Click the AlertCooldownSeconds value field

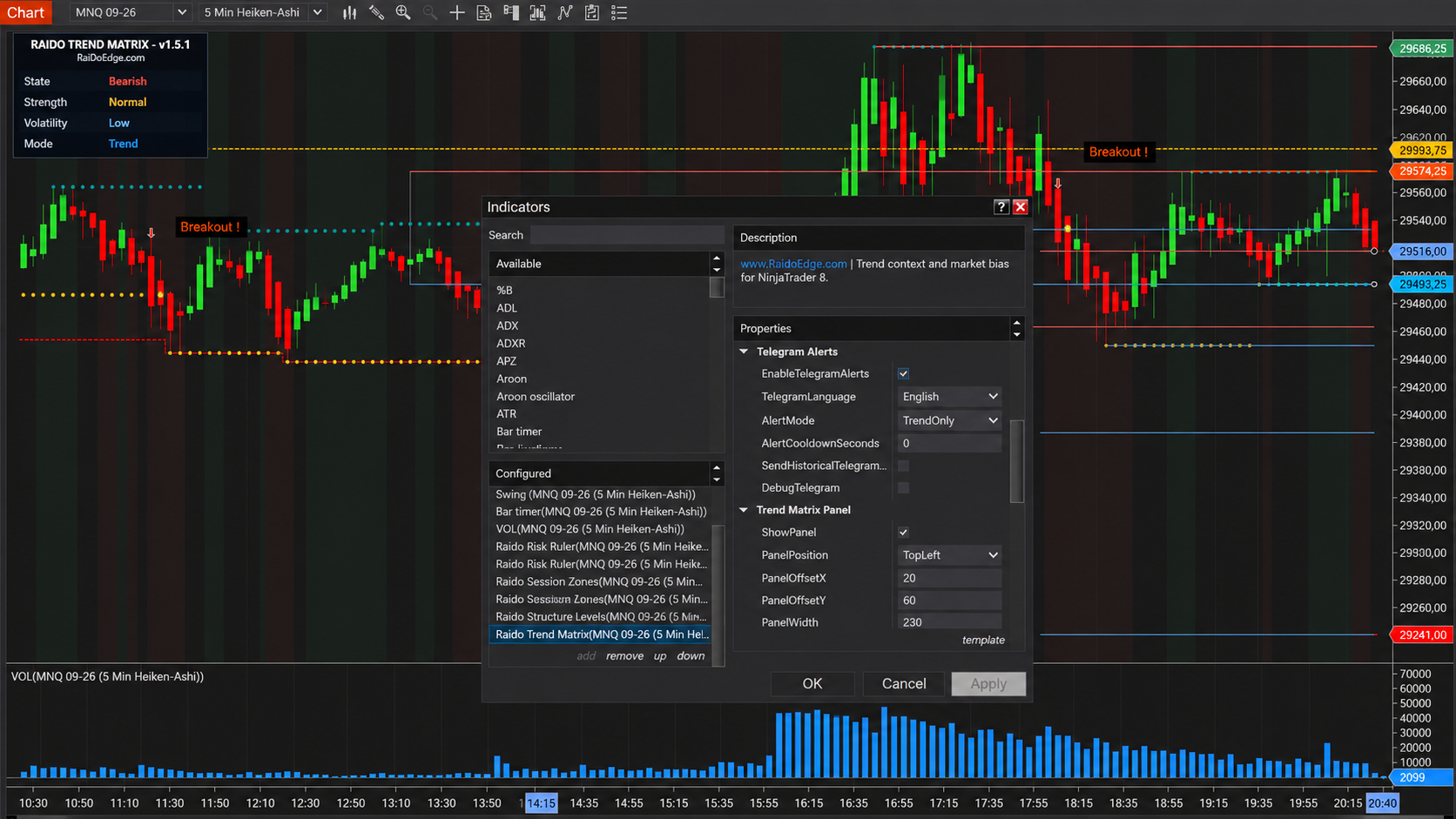coord(949,443)
